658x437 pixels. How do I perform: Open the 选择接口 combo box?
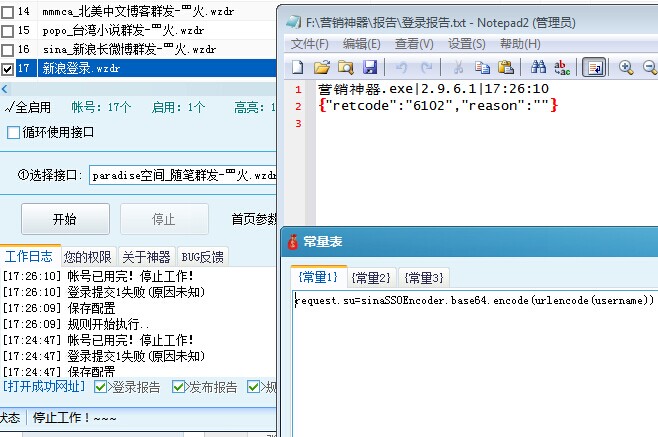coord(183,175)
